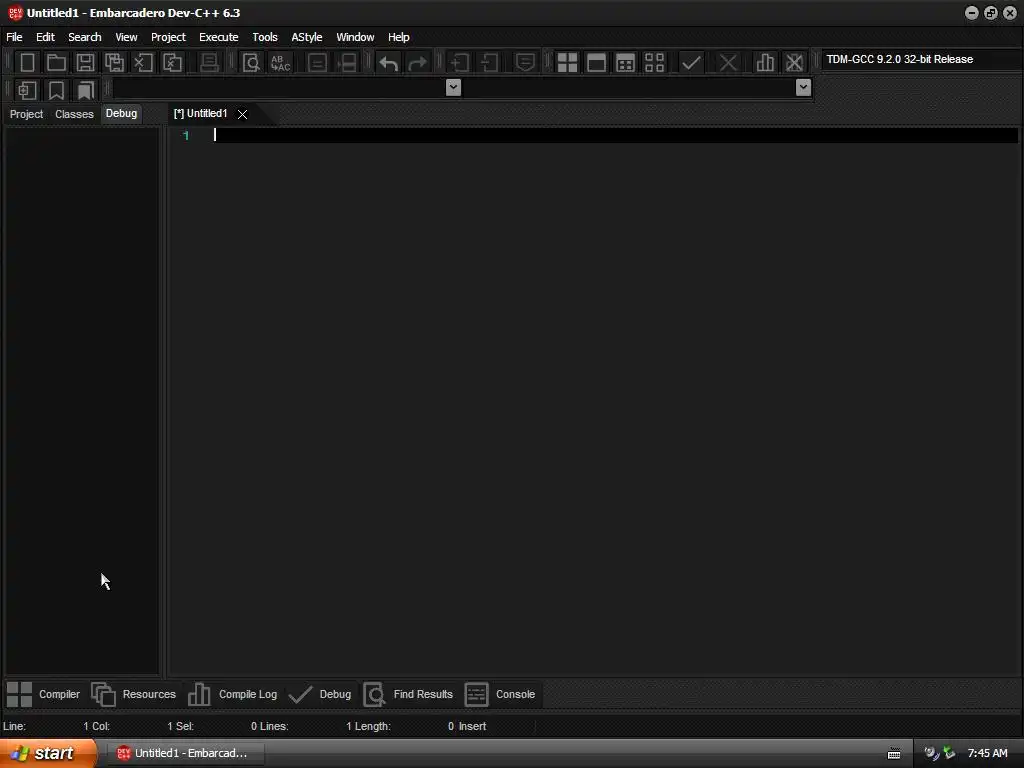
Task: Expand the first class browser combo box arrow
Action: tap(453, 88)
